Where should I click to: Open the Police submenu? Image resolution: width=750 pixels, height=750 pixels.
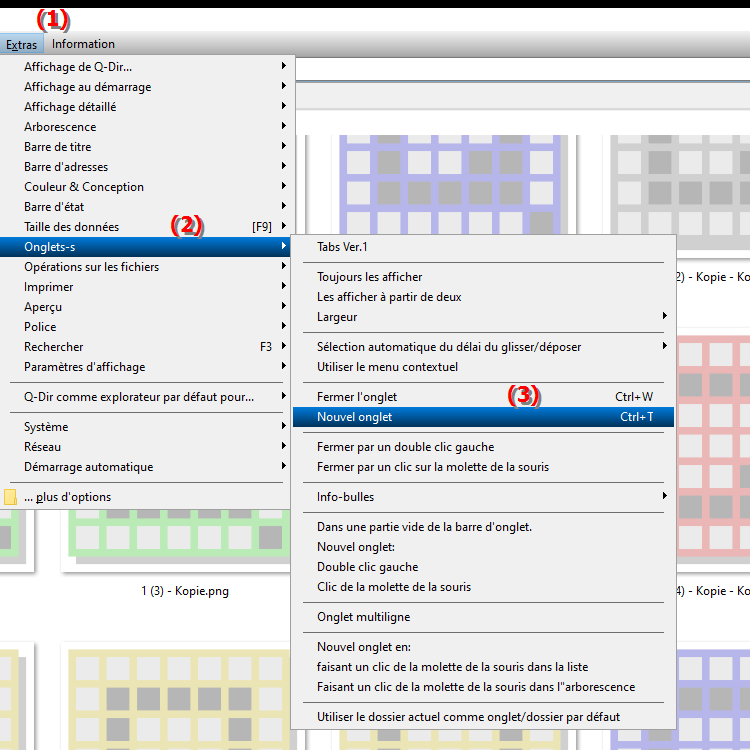pos(147,327)
